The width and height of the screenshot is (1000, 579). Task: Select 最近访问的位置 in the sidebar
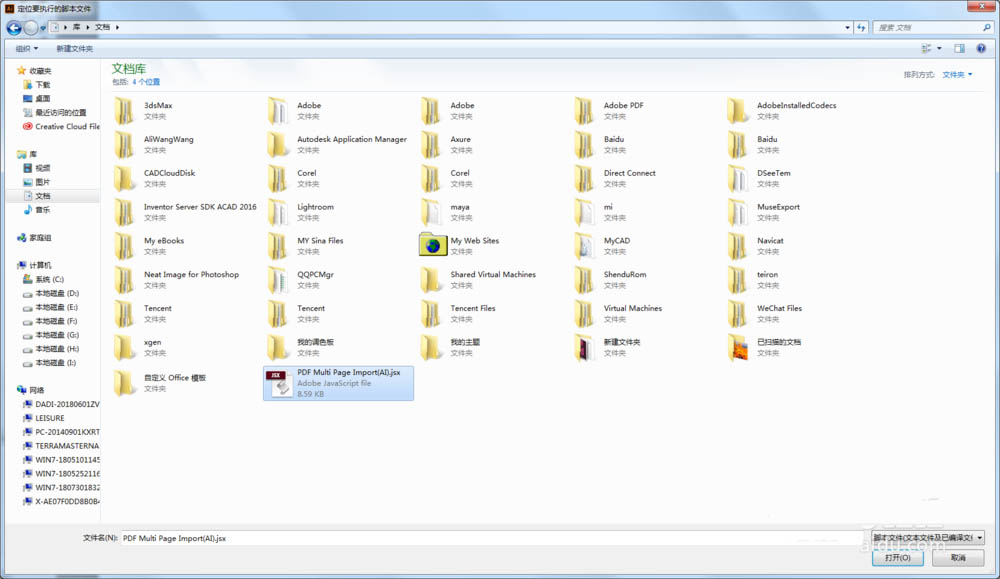point(54,113)
